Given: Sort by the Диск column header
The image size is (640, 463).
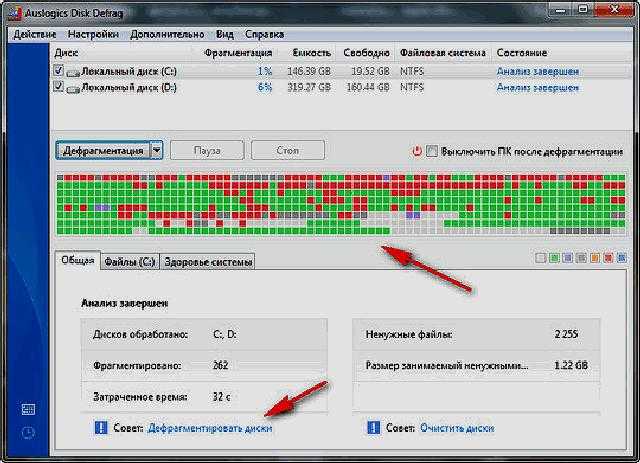Looking at the screenshot, I should pyautogui.click(x=66, y=53).
